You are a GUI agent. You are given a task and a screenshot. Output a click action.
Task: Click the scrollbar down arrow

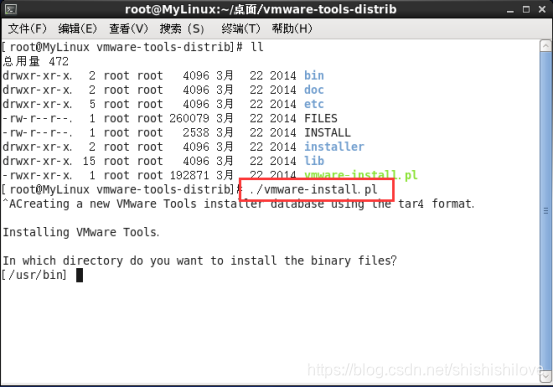click(546, 376)
